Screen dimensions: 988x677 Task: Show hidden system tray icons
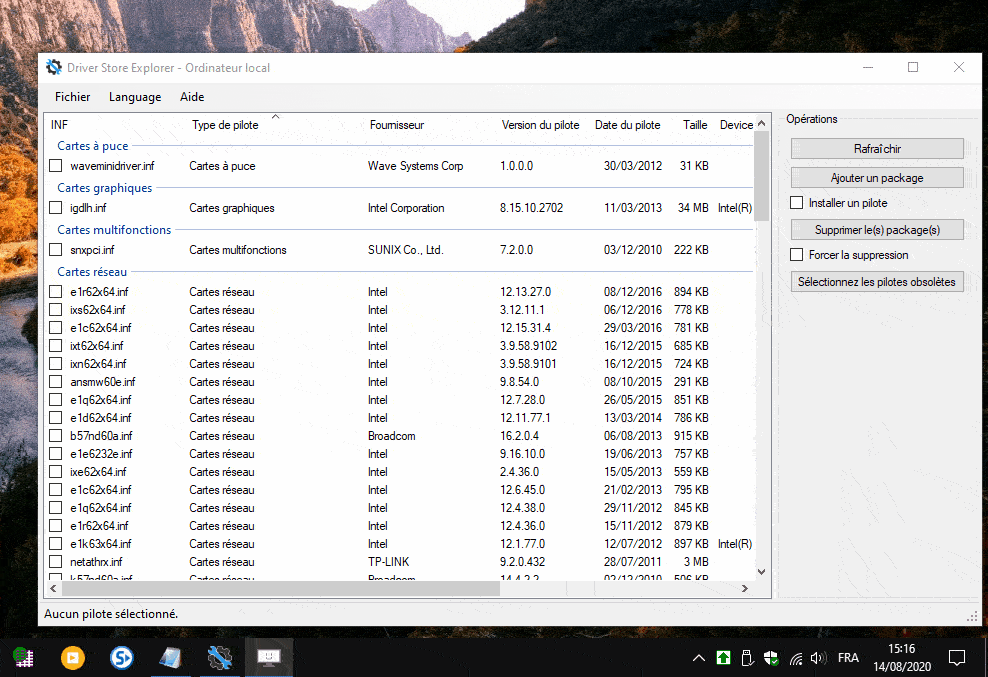click(699, 658)
